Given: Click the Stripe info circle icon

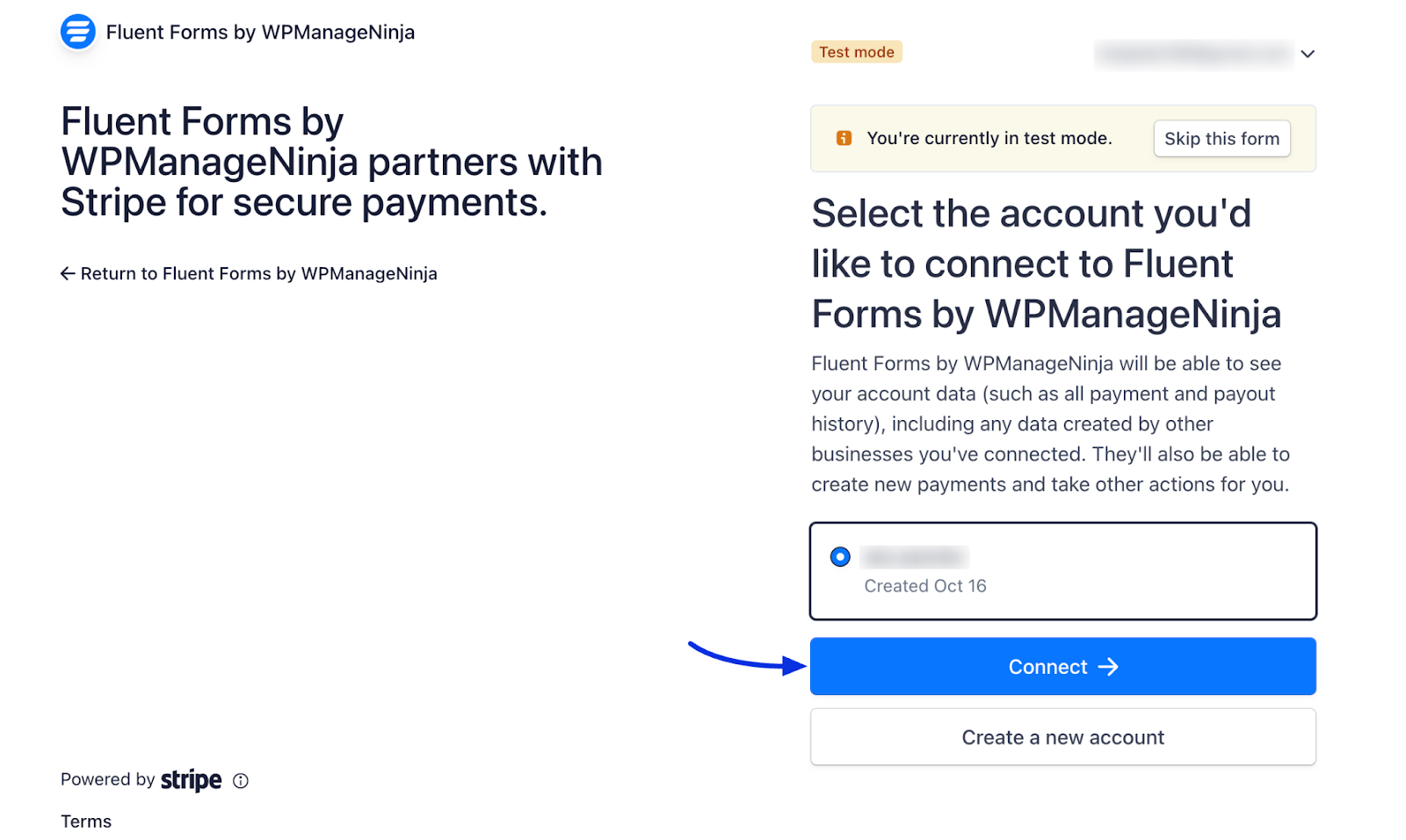Looking at the screenshot, I should (x=241, y=780).
